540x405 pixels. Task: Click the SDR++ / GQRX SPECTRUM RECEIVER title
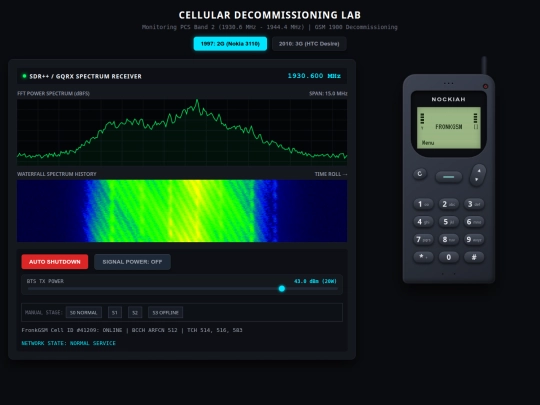[x=85, y=76]
